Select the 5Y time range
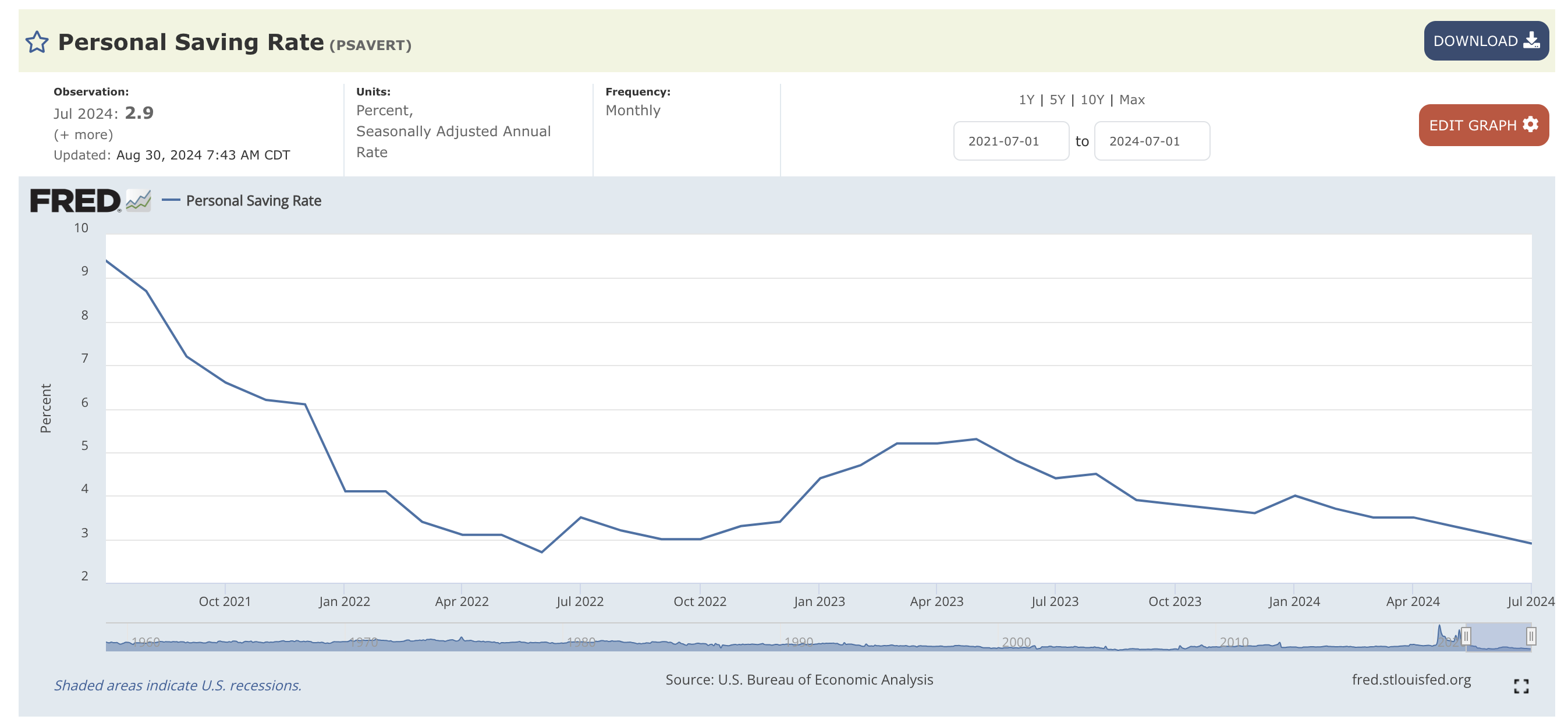Viewport: 1568px width, 723px height. point(1058,100)
